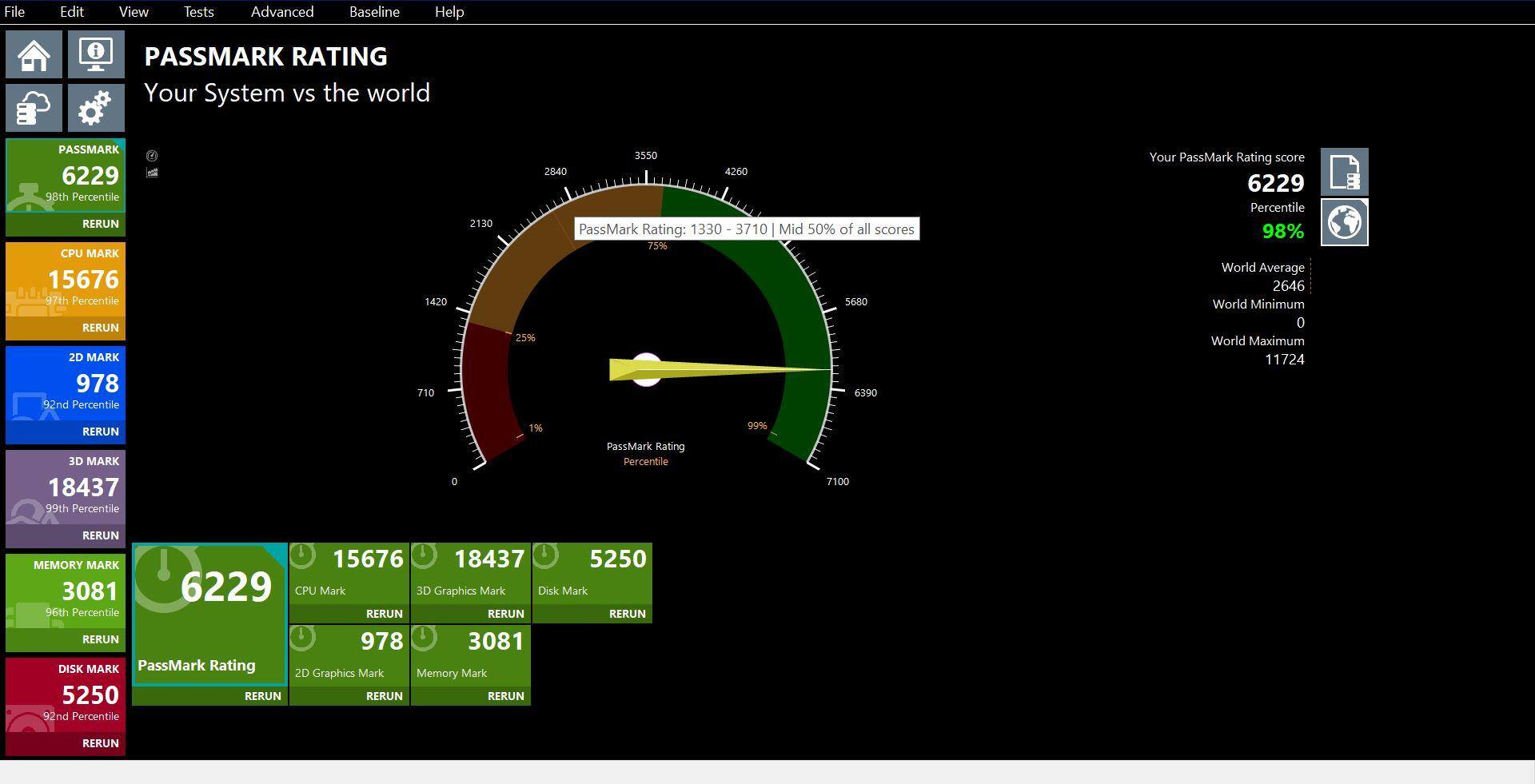Screen dimensions: 1535x784
Task: Click the world globe comparison icon
Action: 1344,222
